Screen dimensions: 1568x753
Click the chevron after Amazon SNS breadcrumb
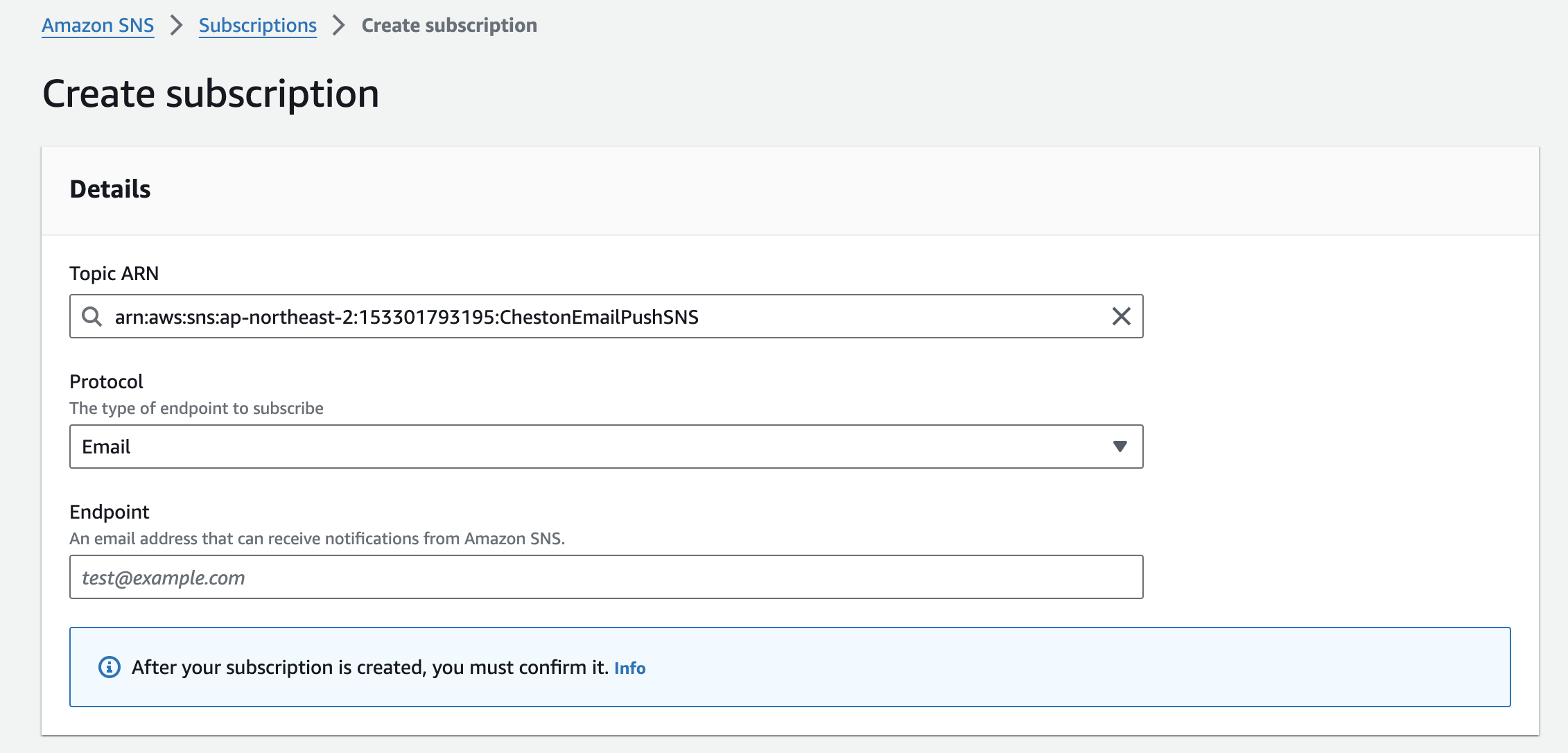[x=177, y=26]
